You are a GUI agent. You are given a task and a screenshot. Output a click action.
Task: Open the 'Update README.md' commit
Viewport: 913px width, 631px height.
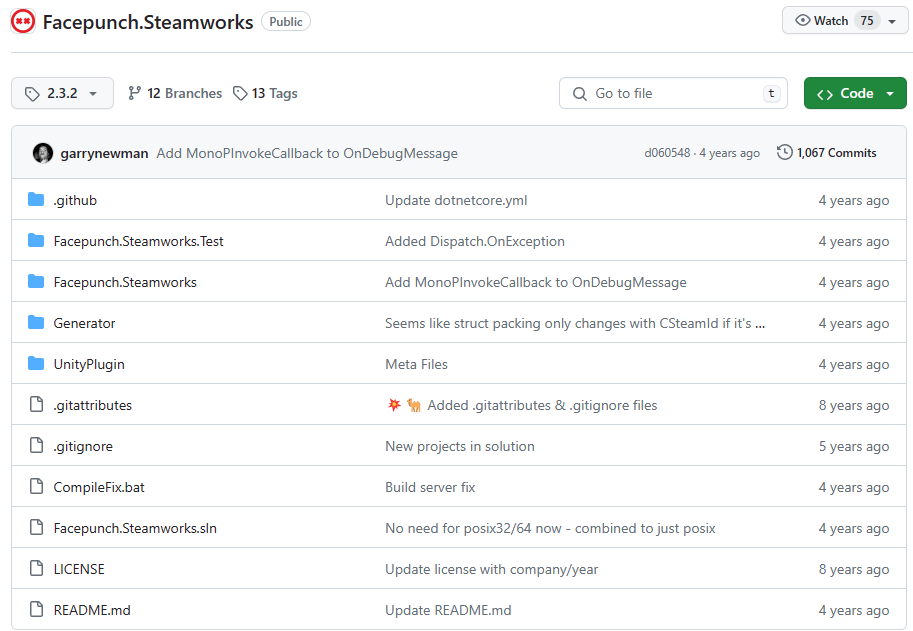(x=448, y=610)
